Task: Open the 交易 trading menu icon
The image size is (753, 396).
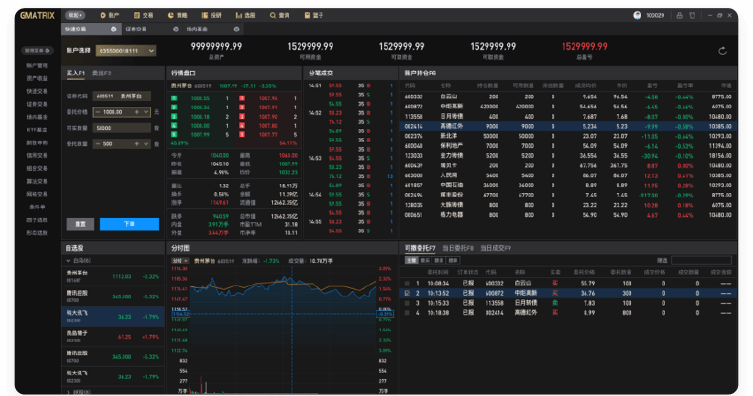Action: pyautogui.click(x=136, y=15)
